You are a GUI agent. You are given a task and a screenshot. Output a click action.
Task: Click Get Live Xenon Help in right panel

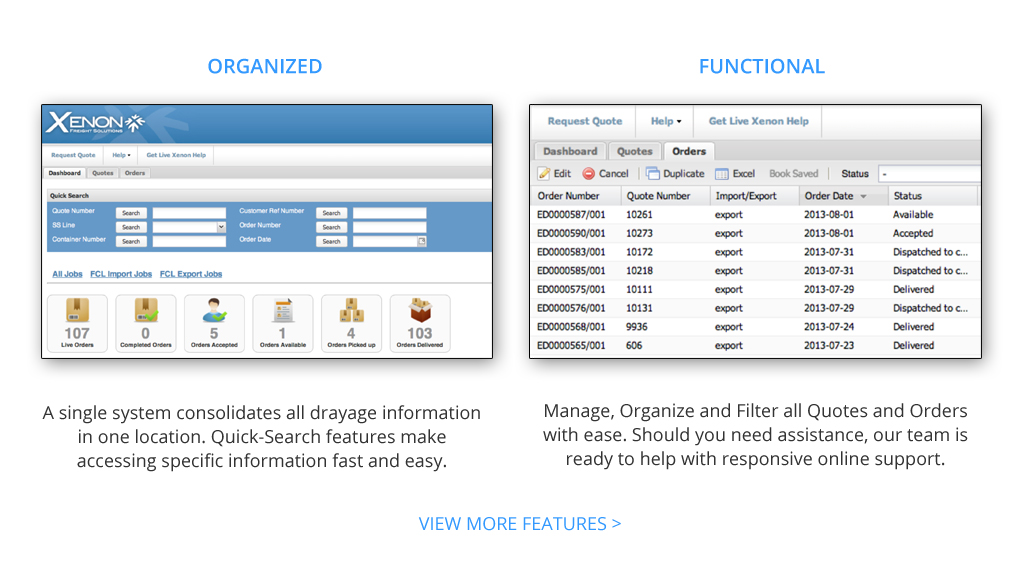[758, 121]
